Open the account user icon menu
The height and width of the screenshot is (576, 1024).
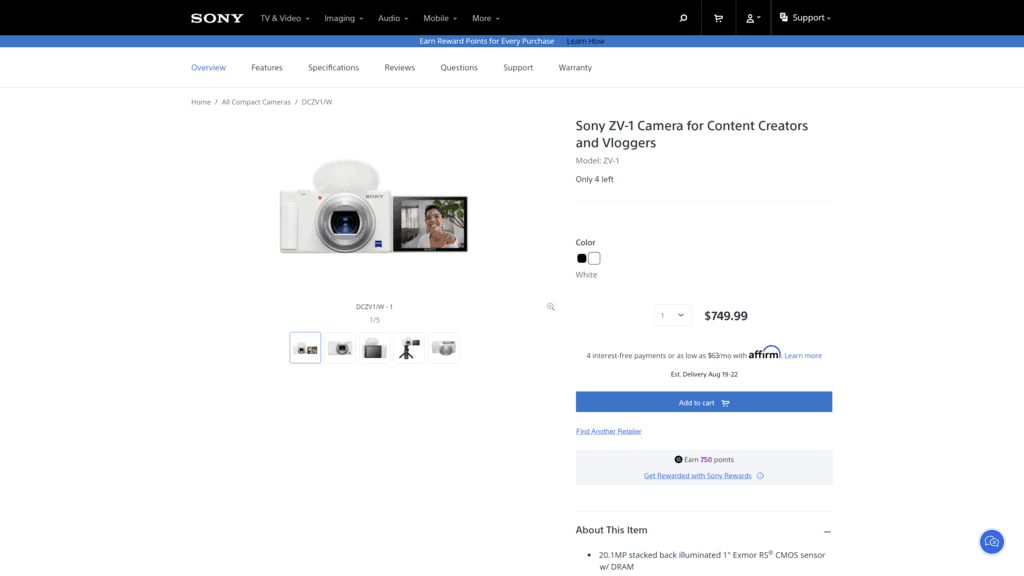pos(753,18)
